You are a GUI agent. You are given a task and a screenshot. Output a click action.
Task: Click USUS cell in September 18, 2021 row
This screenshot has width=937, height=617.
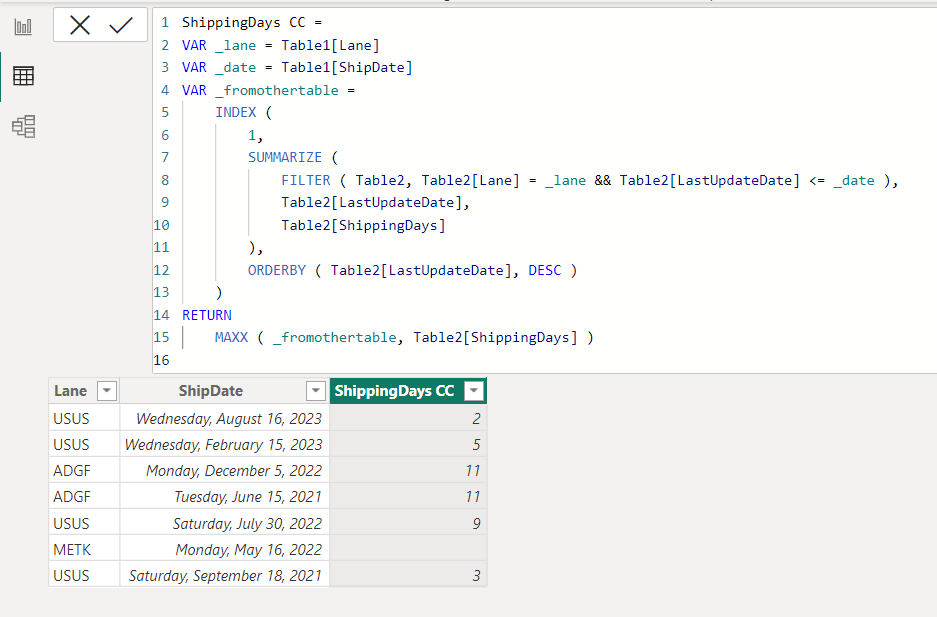tap(84, 575)
